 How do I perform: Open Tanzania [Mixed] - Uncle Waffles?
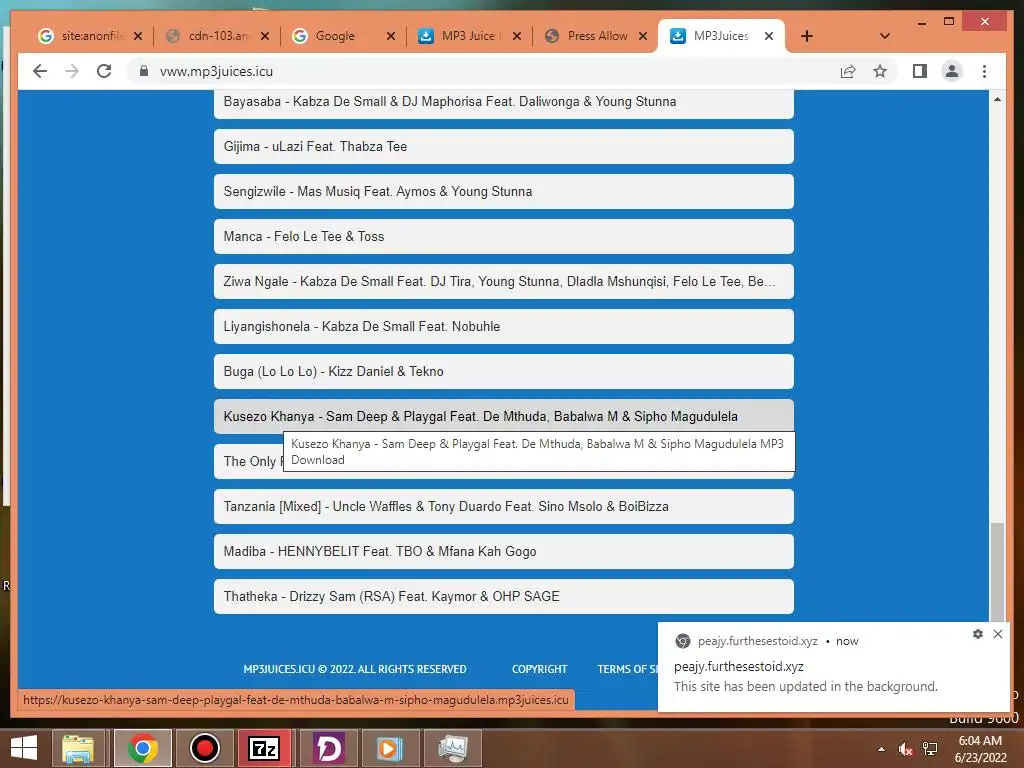point(504,506)
